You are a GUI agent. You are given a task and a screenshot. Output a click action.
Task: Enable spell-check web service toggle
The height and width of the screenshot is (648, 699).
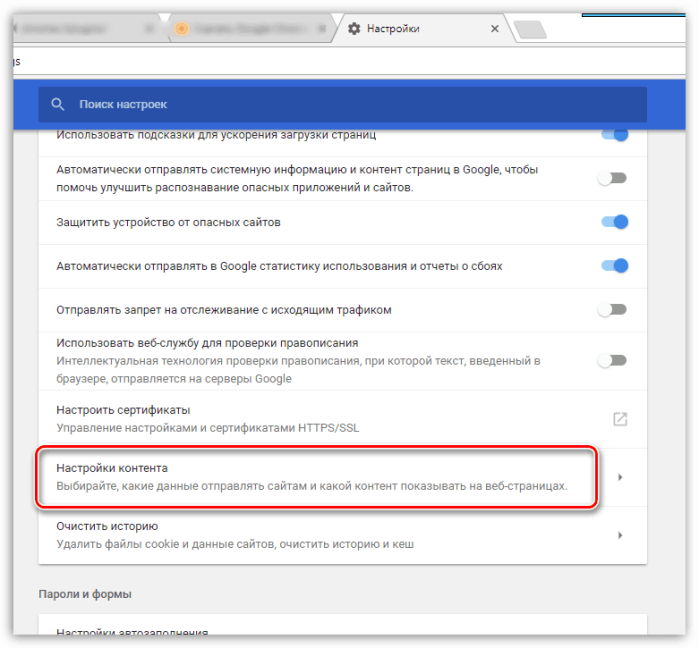pyautogui.click(x=612, y=360)
